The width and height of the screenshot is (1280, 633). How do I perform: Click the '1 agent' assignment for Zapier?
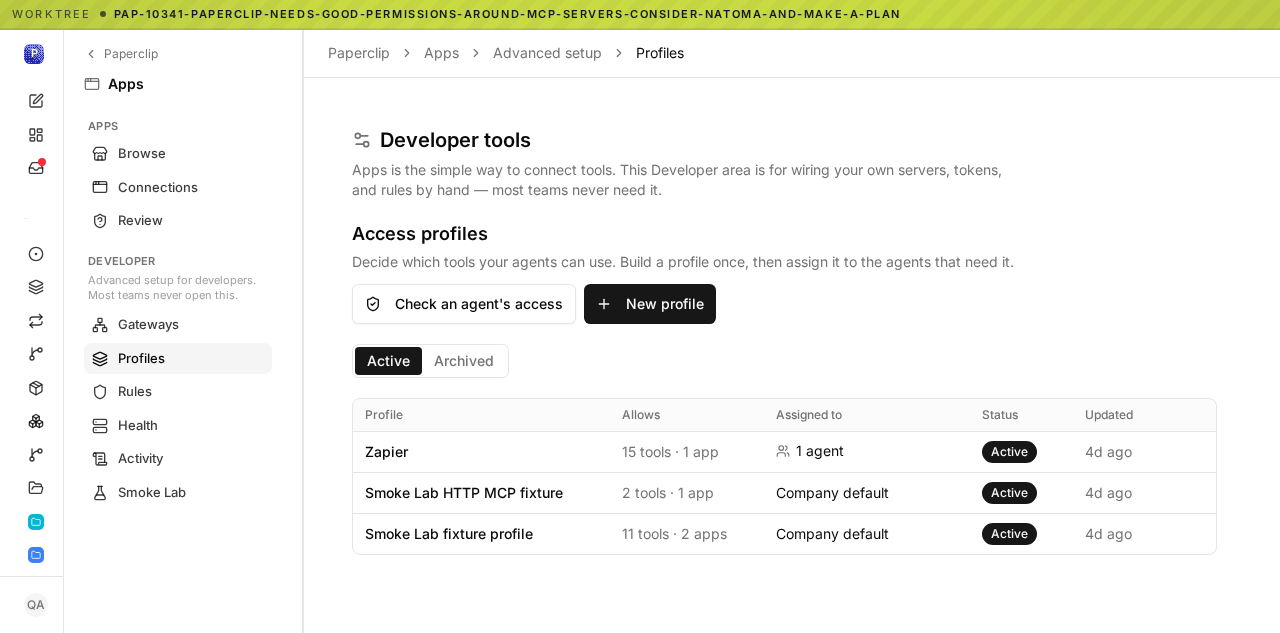point(810,451)
